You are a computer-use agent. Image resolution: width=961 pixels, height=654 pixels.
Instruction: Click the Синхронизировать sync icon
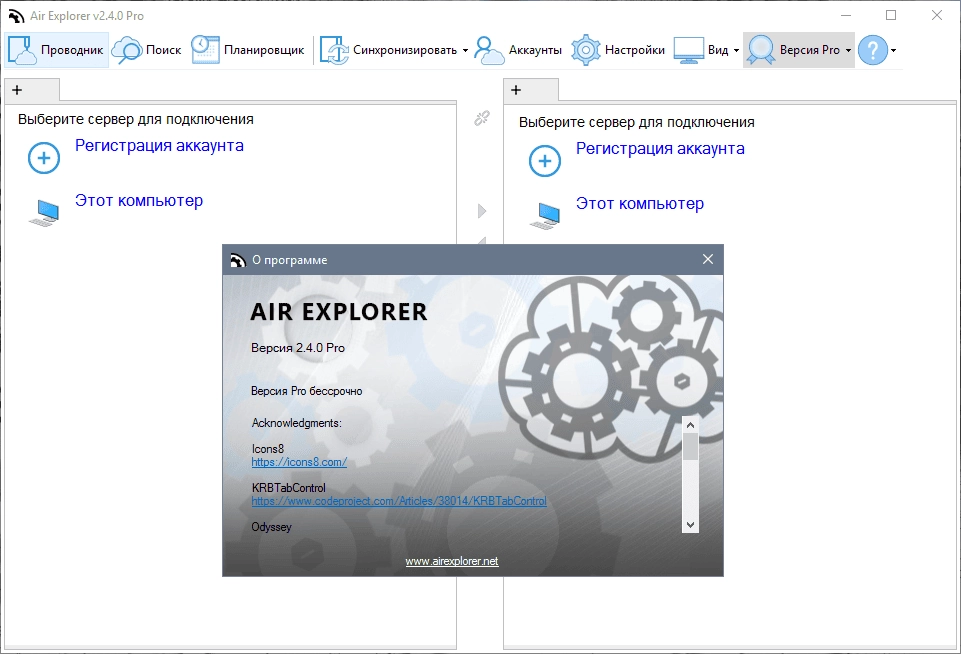334,50
